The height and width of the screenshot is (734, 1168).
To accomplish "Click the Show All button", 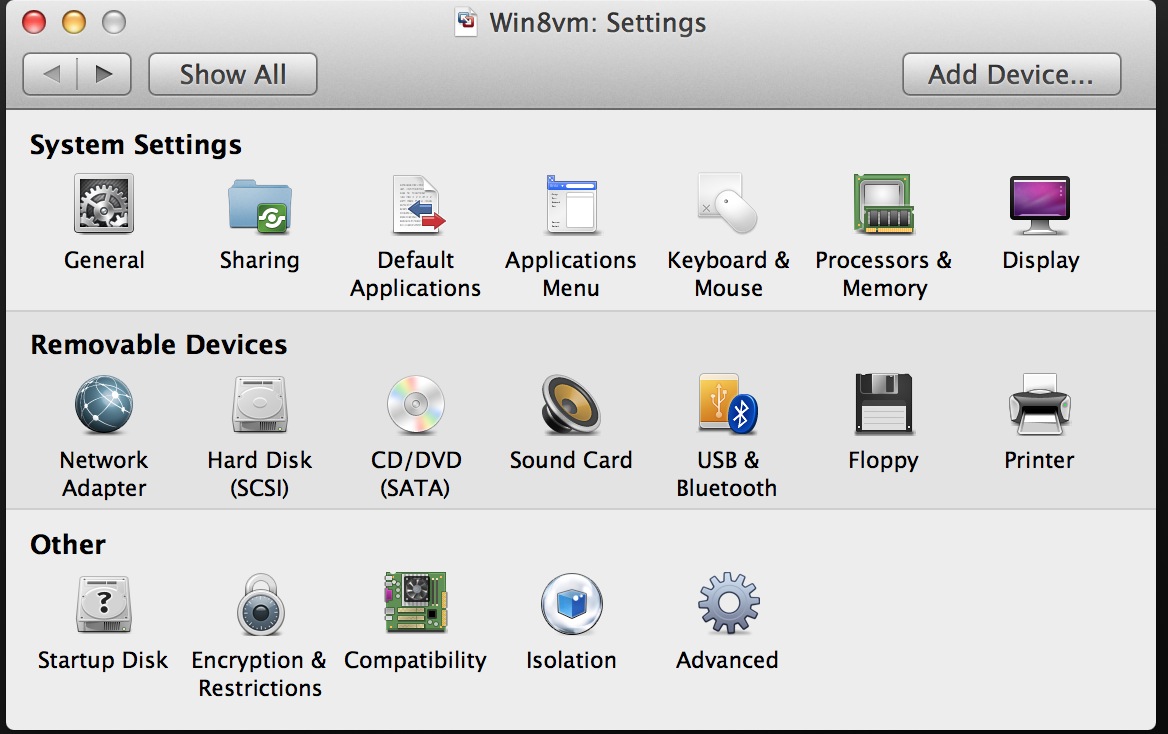I will 233,74.
